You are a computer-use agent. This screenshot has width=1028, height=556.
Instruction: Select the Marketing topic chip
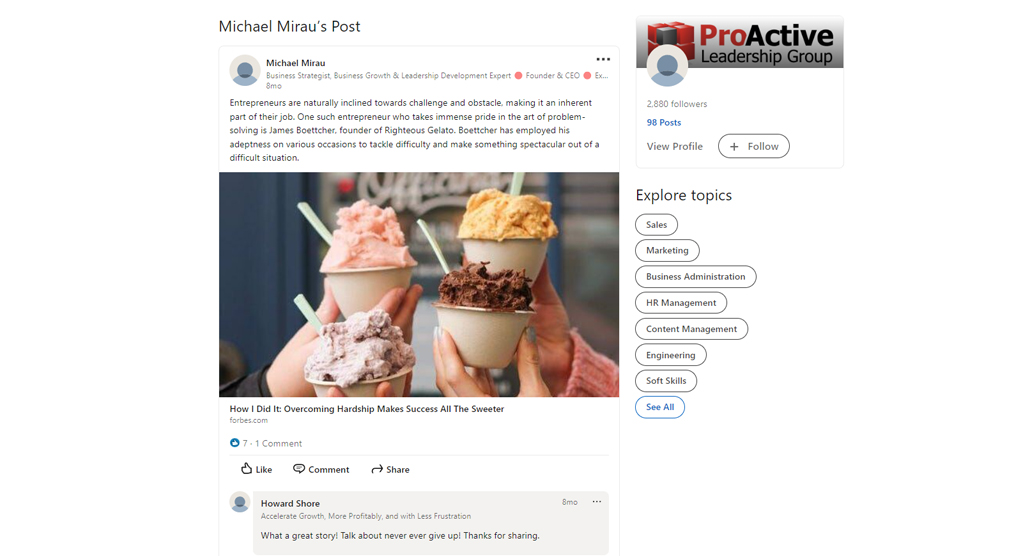click(667, 250)
